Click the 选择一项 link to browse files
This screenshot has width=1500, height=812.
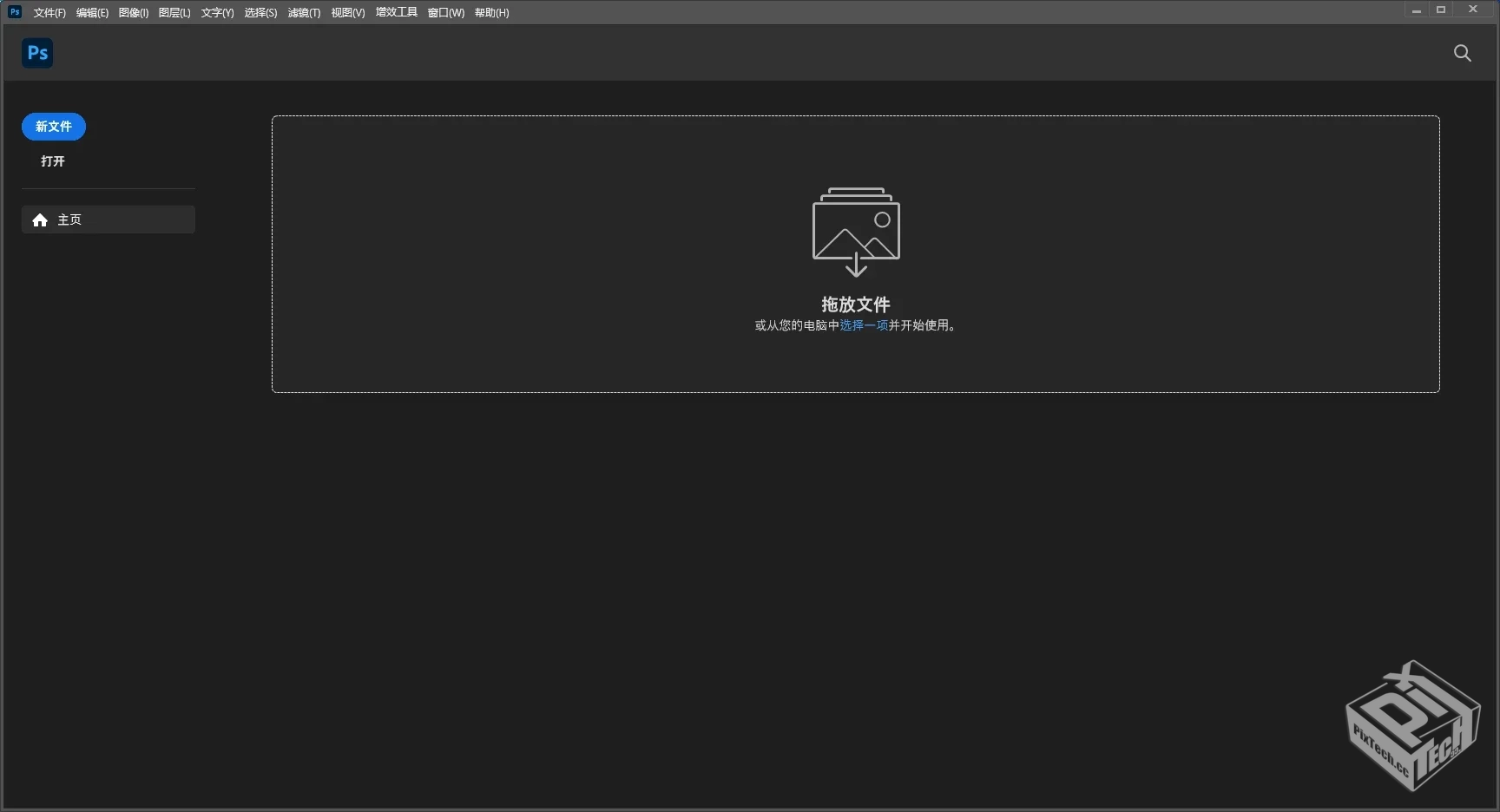click(865, 326)
